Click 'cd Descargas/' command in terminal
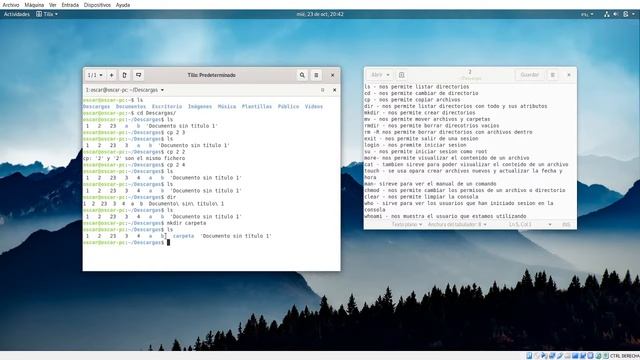The width and height of the screenshot is (640, 360). 156,113
